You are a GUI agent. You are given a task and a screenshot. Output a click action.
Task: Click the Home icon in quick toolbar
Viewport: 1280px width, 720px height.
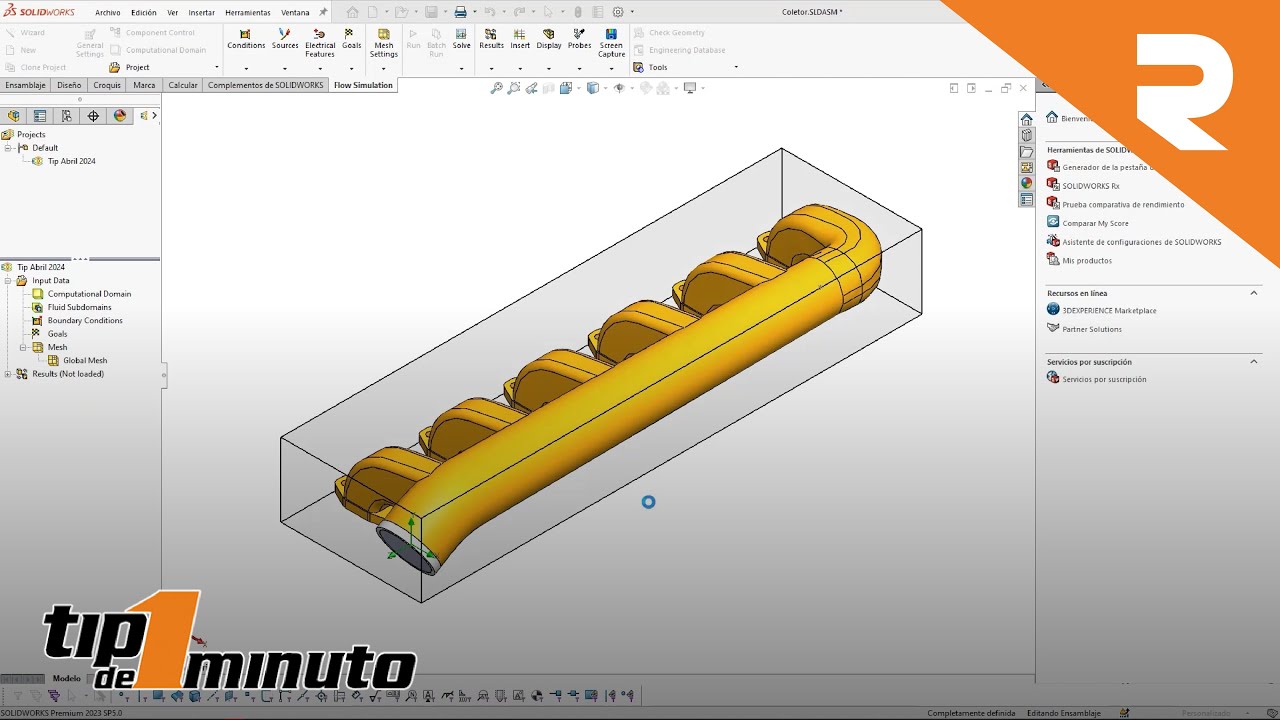(352, 12)
